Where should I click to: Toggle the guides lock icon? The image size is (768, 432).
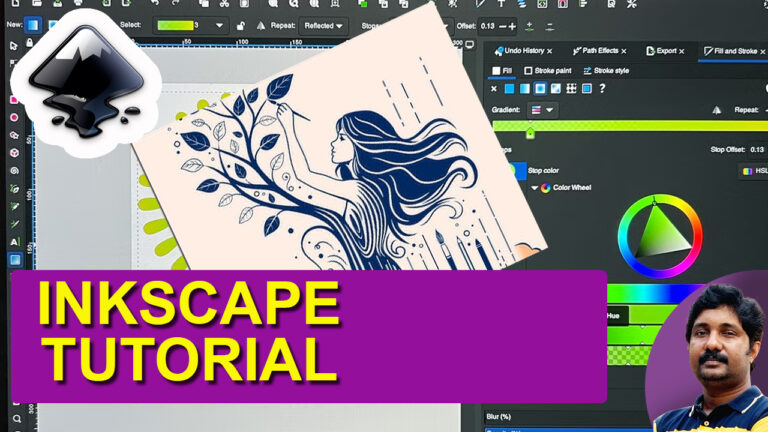(x=29, y=43)
